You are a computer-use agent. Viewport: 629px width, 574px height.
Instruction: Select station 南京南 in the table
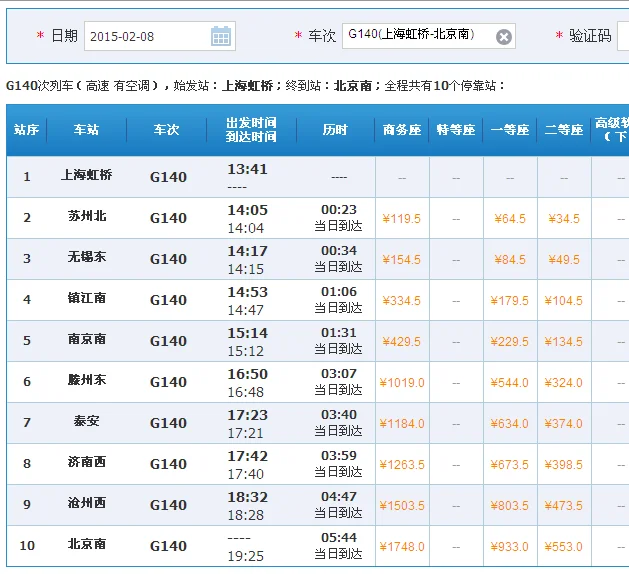[87, 339]
